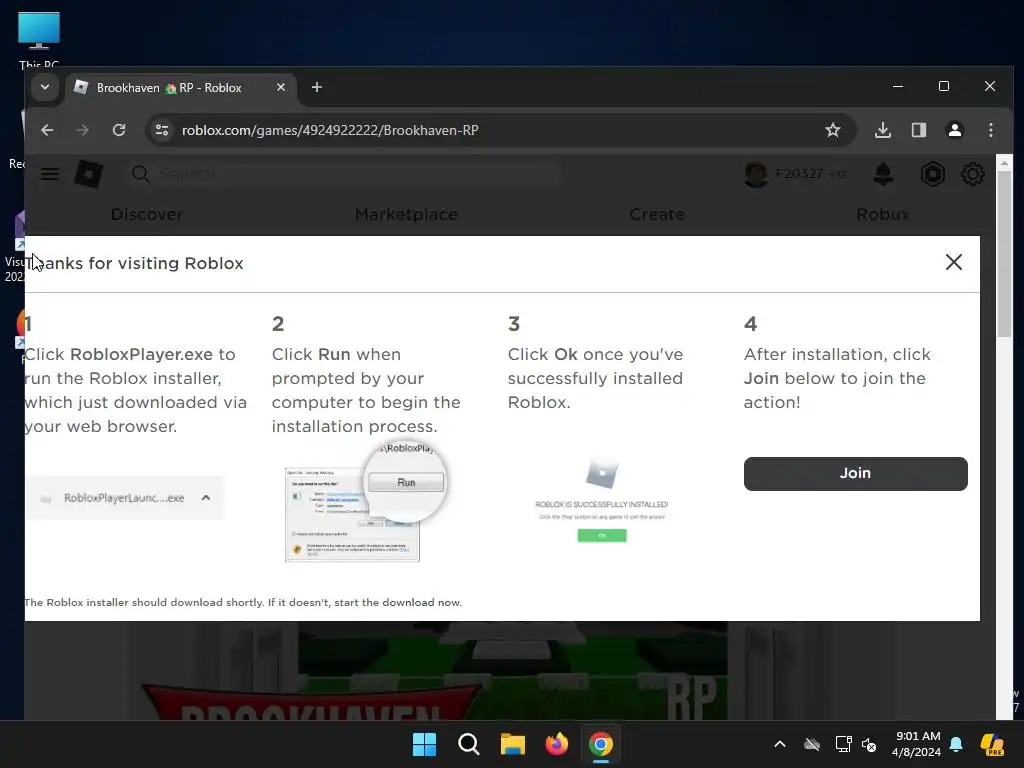Click the RobloxPlayerLauncher.exe download image
The height and width of the screenshot is (768, 1024).
pyautogui.click(x=124, y=498)
